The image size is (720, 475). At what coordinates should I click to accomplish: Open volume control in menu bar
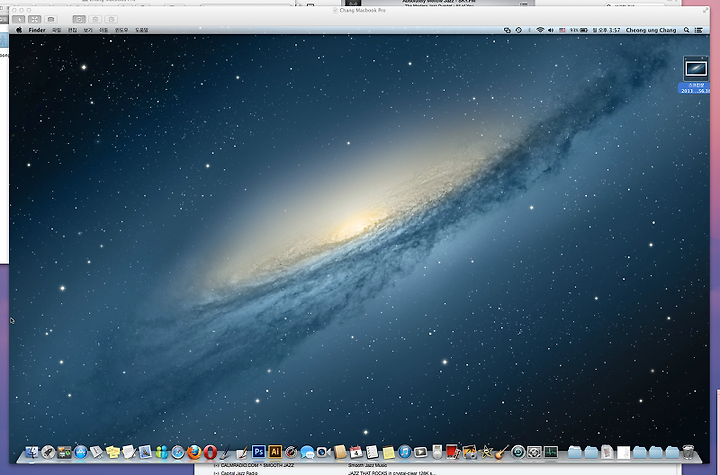551,30
